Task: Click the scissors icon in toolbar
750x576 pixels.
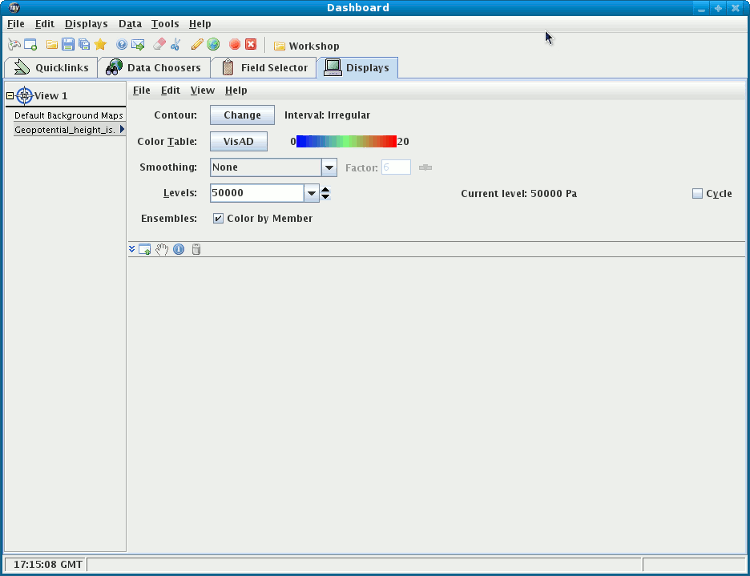Action: coord(176,45)
